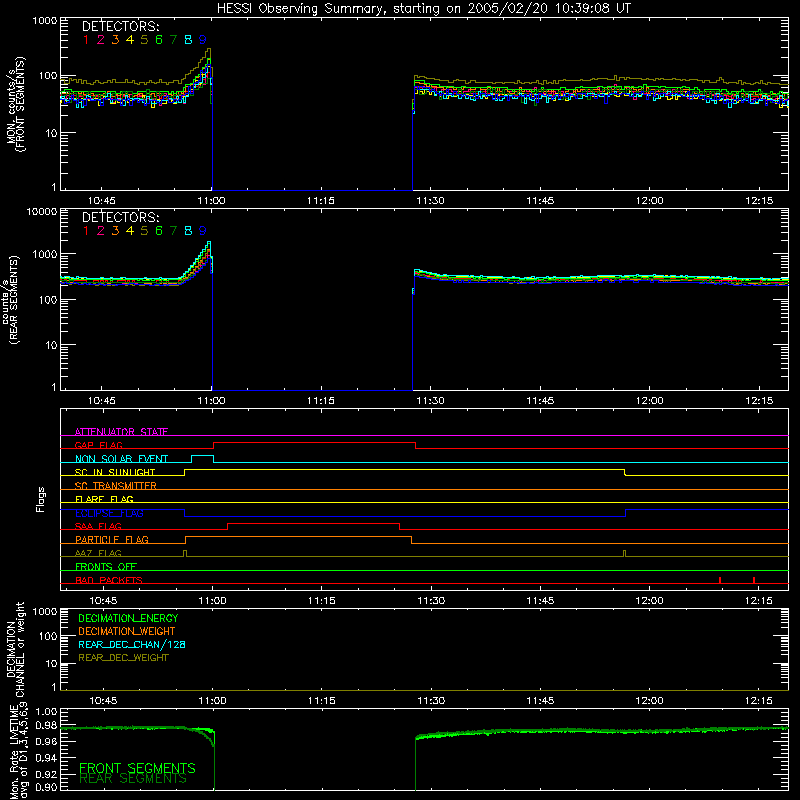800x800 pixels.
Task: Select orange detector 3 in front segments legend
Action: pyautogui.click(x=115, y=40)
